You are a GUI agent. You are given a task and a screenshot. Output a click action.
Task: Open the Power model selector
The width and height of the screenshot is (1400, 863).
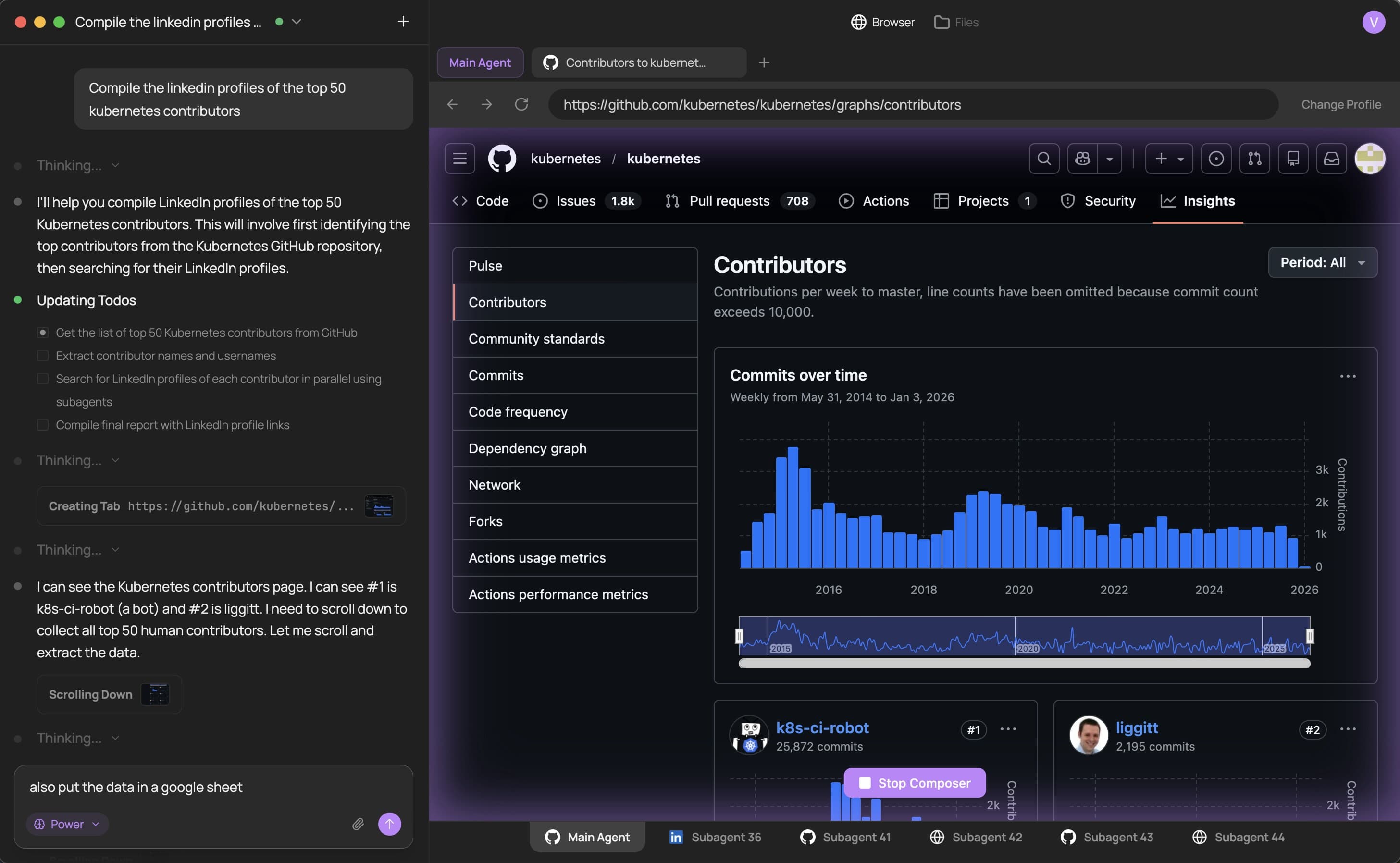[x=67, y=824]
